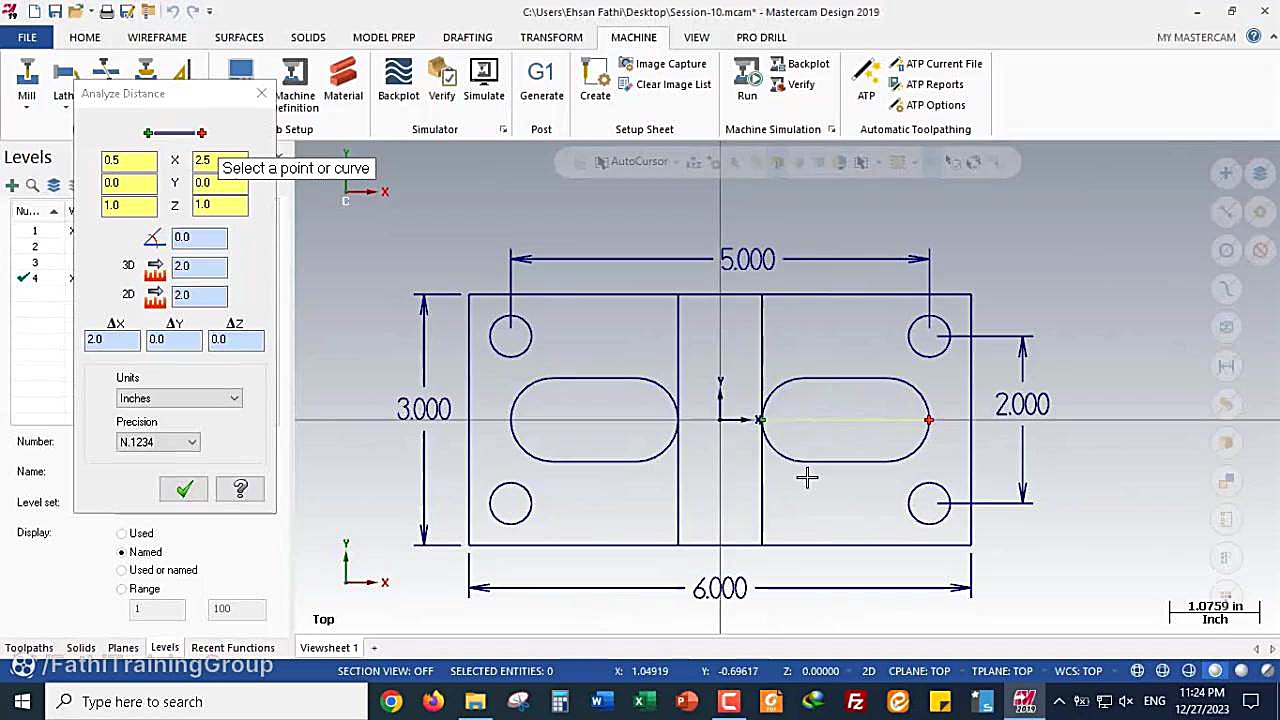The width and height of the screenshot is (1280, 720).
Task: Launch Backplot in Simulator group
Action: [398, 81]
